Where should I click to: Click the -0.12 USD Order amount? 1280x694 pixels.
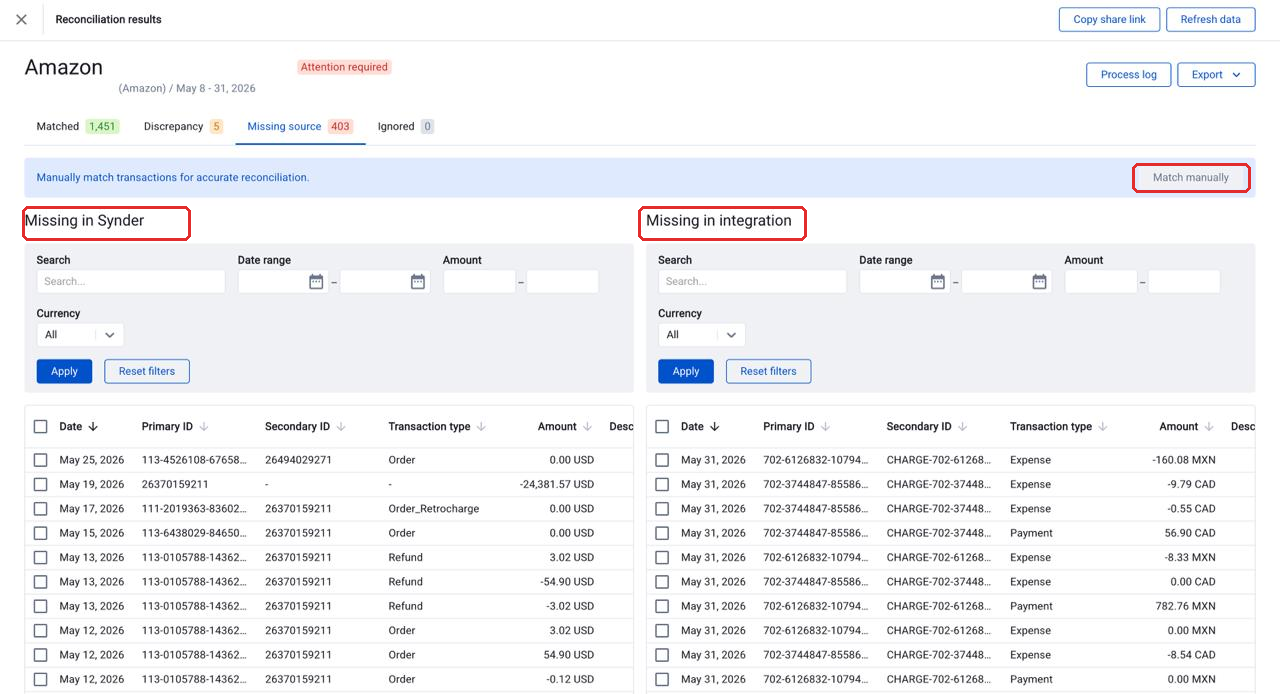[x=570, y=679]
